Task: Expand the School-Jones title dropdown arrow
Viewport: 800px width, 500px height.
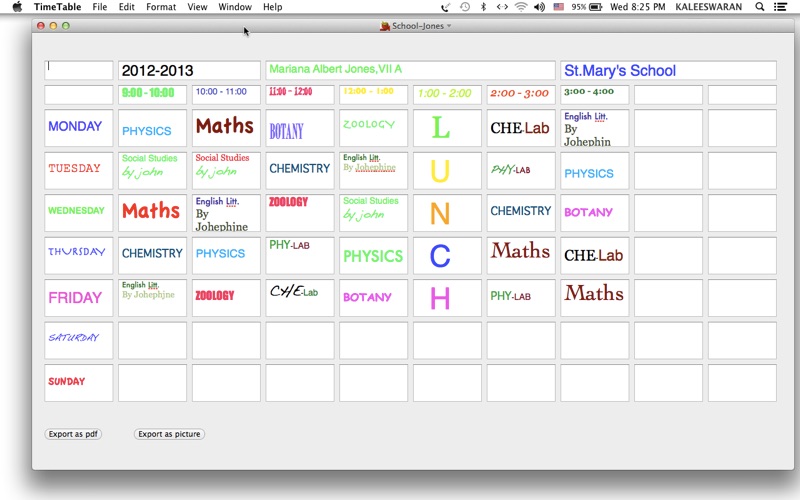Action: (450, 26)
